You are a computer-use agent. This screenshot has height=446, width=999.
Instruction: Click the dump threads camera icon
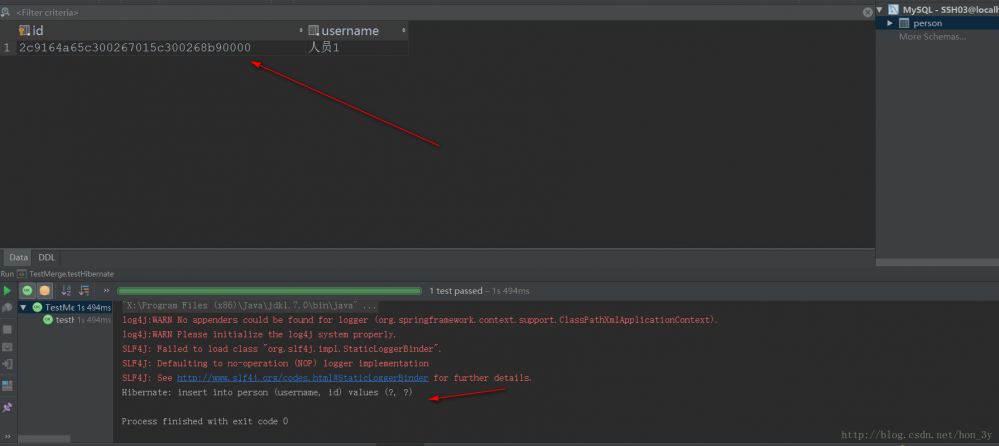point(7,347)
